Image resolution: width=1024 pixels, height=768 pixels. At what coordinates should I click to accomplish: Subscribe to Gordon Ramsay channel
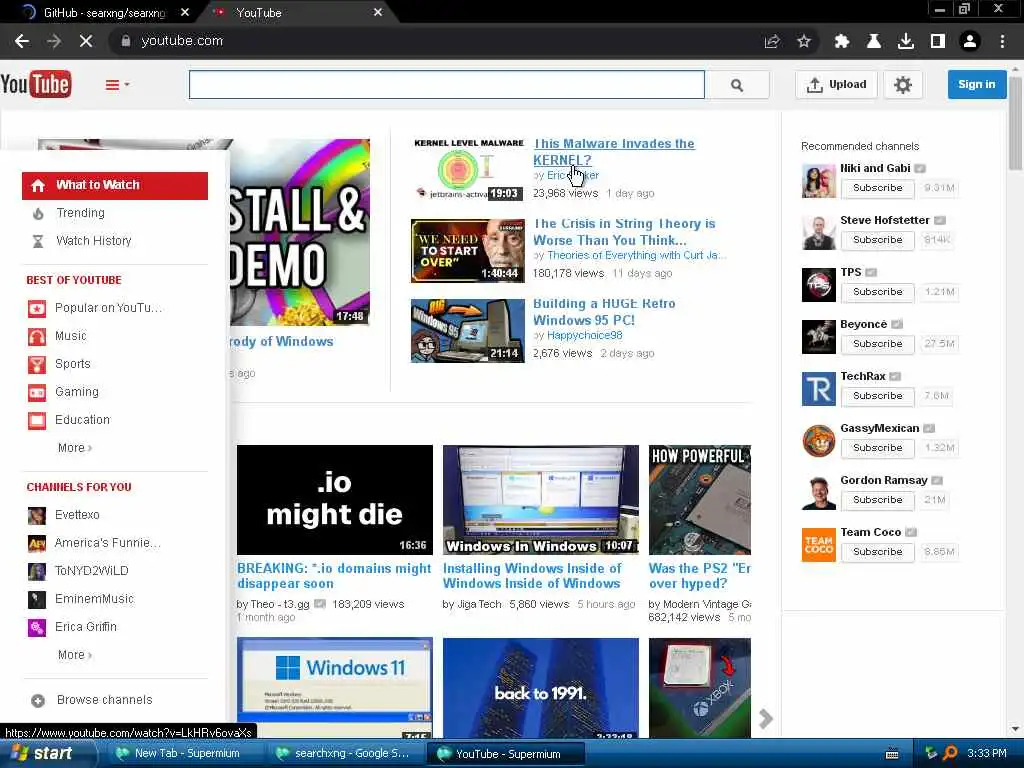point(877,500)
